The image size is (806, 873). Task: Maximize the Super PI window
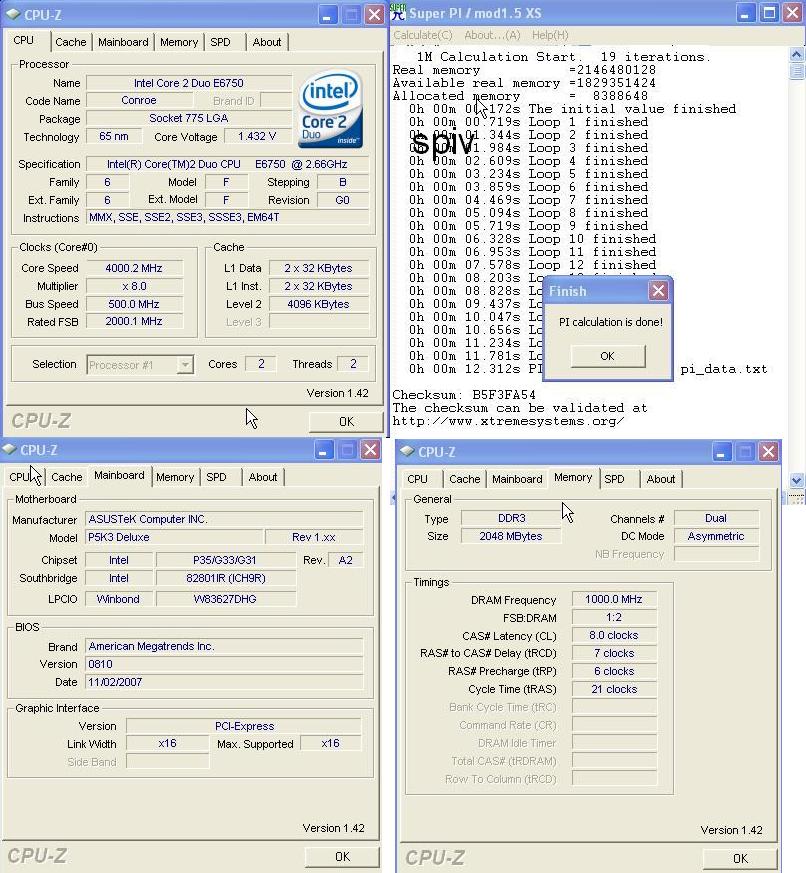pos(769,13)
